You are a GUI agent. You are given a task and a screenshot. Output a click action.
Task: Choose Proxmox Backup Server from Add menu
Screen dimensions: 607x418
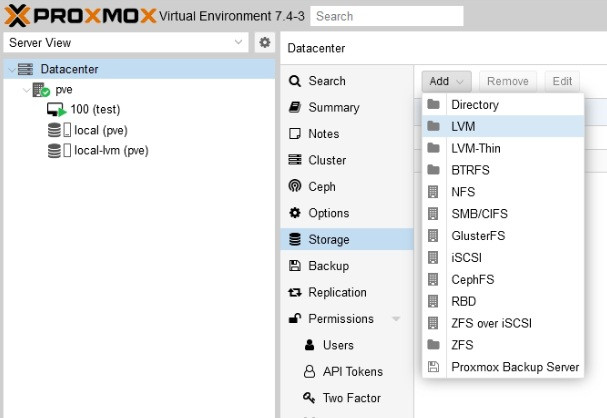click(x=503, y=367)
